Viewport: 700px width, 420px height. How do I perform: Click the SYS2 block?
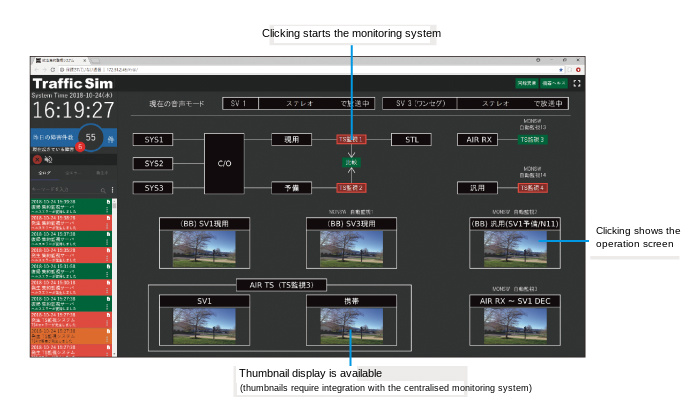[153, 163]
